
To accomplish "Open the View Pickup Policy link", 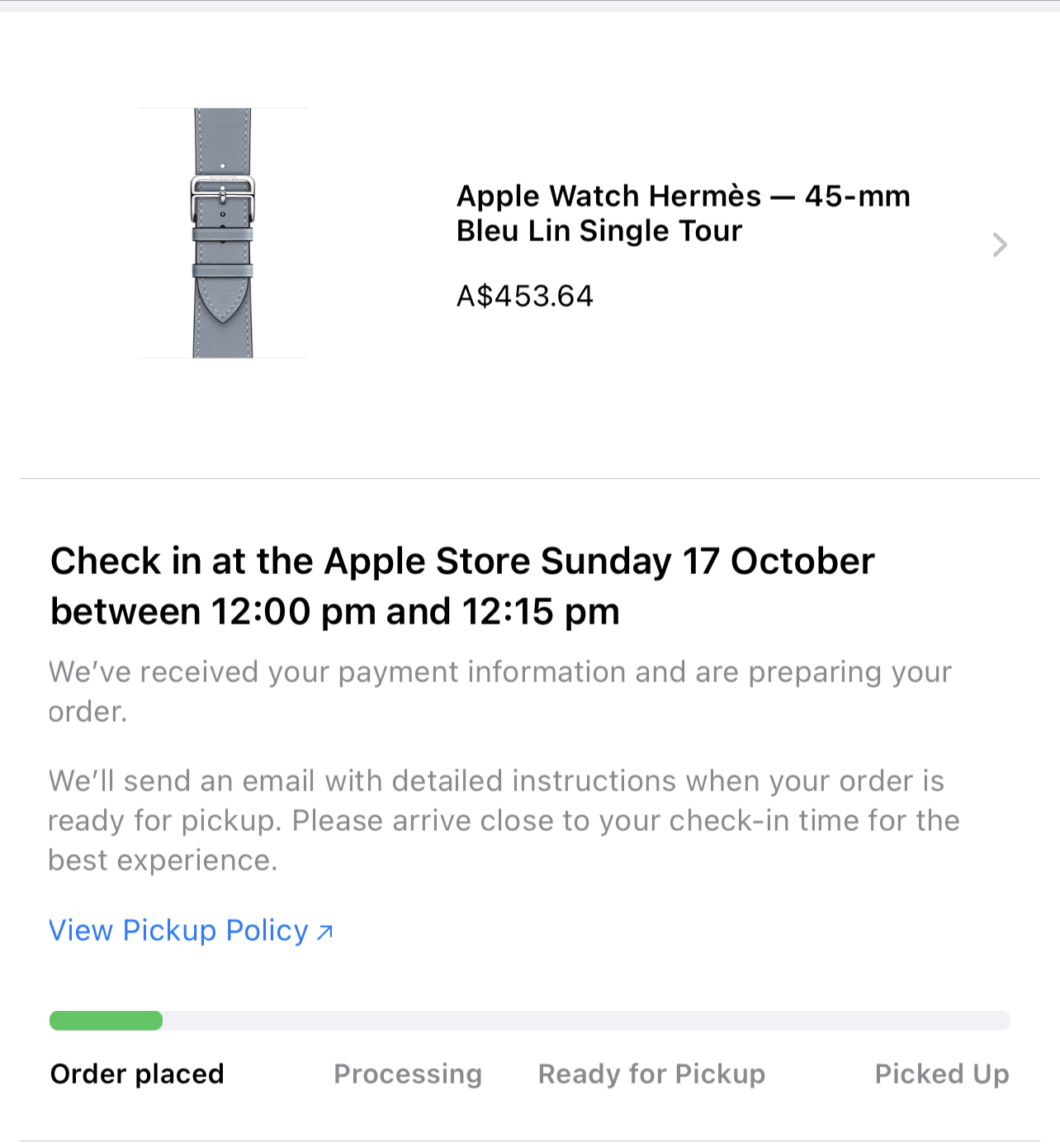I will pyautogui.click(x=178, y=931).
